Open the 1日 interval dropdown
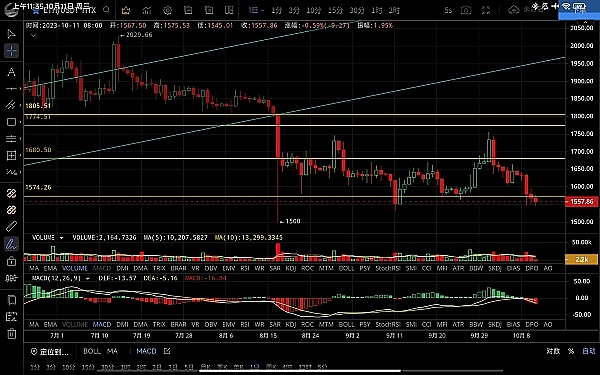Viewport: 600px width, 375px height. point(256,10)
